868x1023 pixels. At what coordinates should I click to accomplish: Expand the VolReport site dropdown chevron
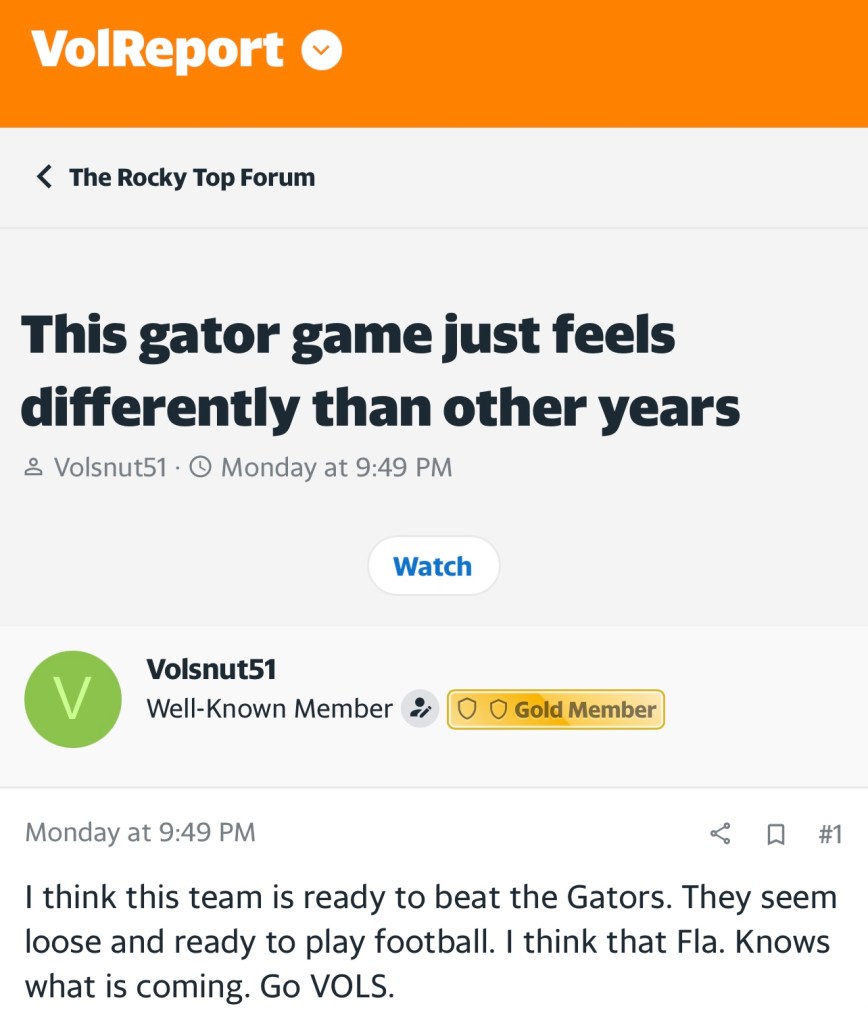pos(322,51)
